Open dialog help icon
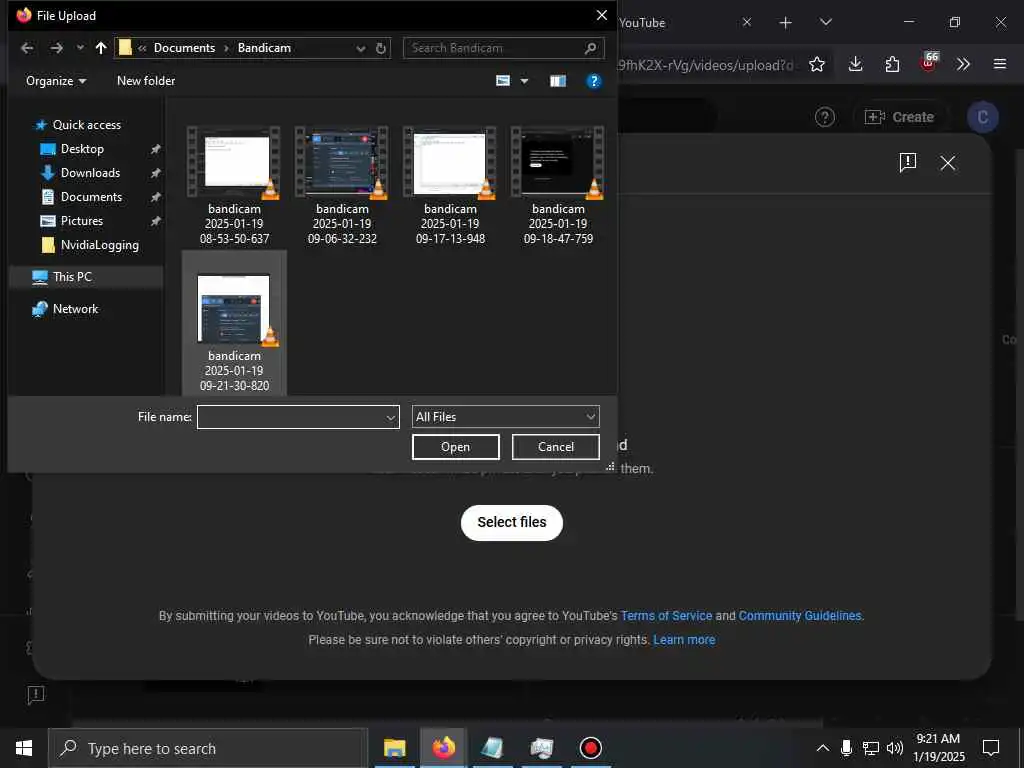Image resolution: width=1024 pixels, height=768 pixels. pos(594,81)
